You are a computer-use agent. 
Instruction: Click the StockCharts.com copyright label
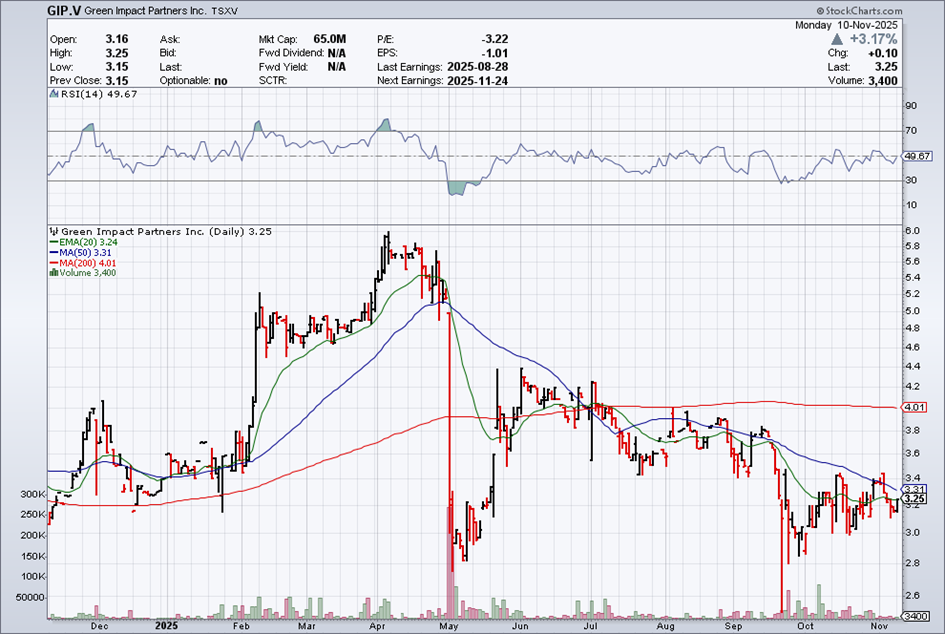[x=860, y=11]
